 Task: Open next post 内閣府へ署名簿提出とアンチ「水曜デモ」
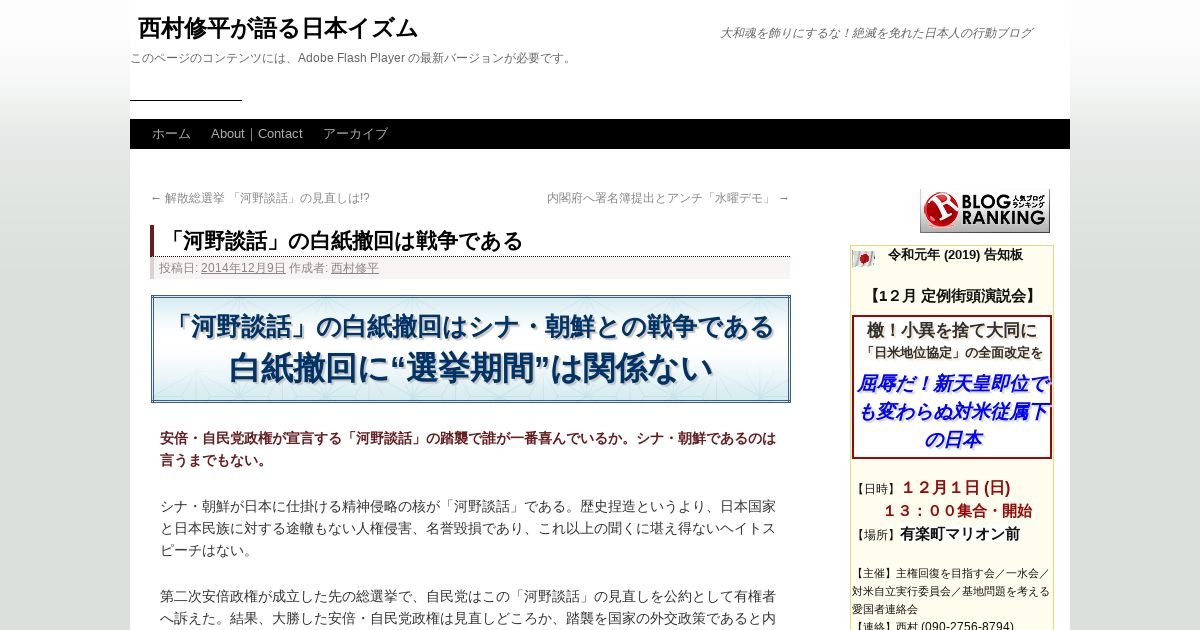(x=668, y=198)
